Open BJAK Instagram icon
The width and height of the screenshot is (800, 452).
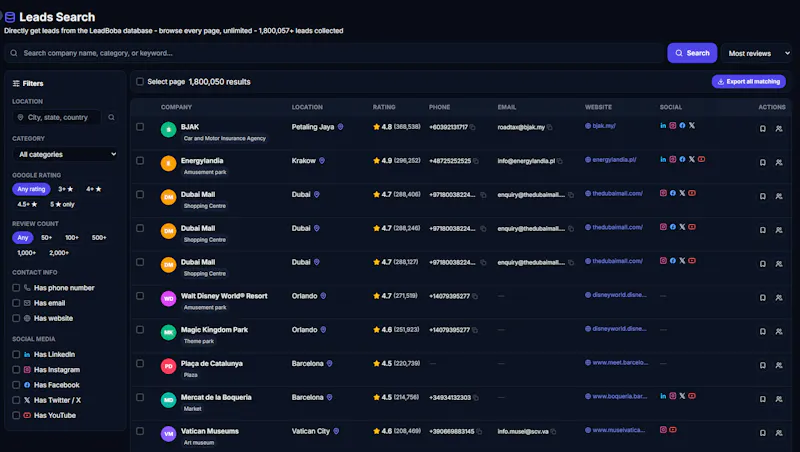672,125
